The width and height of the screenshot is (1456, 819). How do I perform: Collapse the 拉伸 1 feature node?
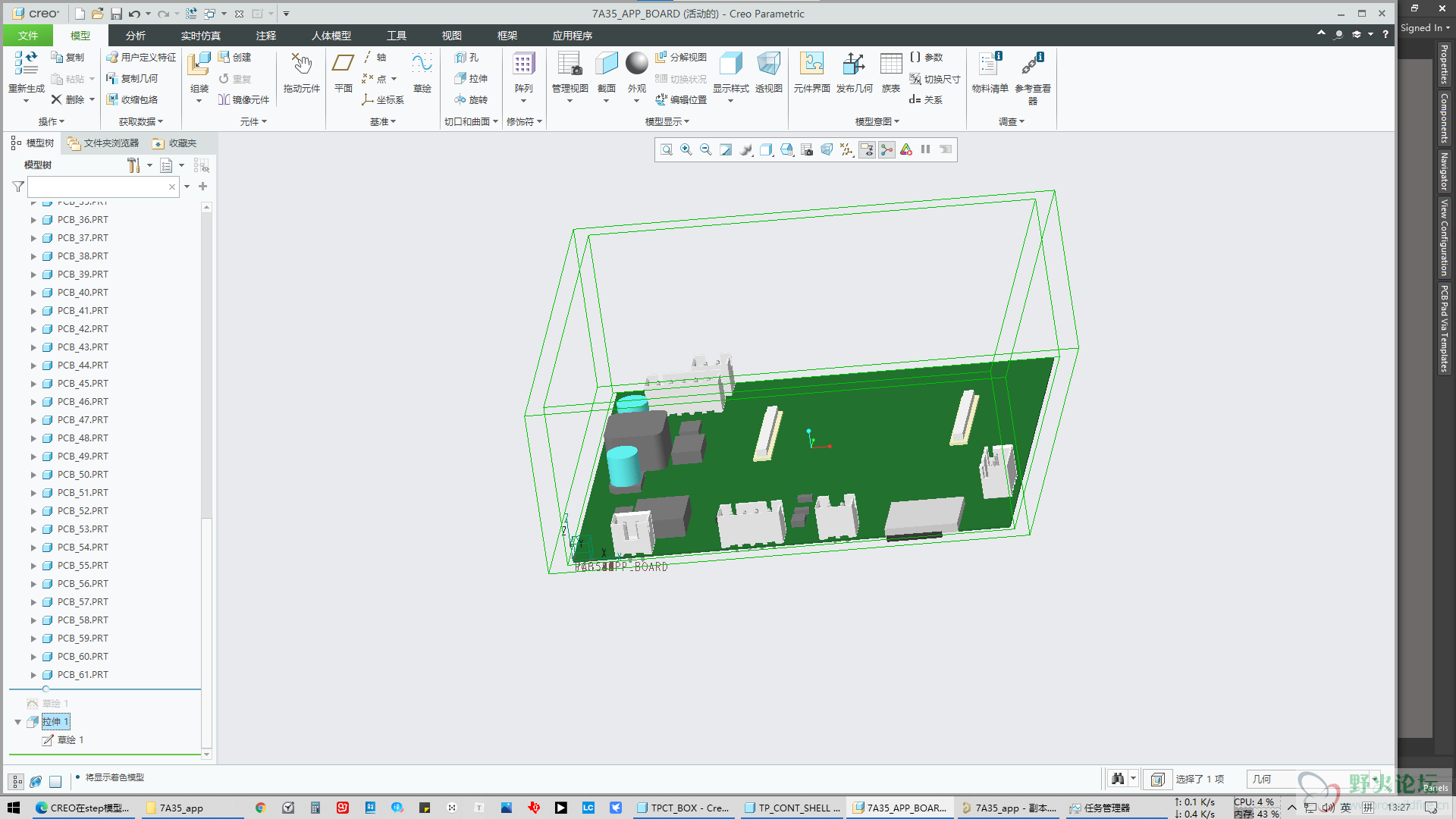[17, 722]
